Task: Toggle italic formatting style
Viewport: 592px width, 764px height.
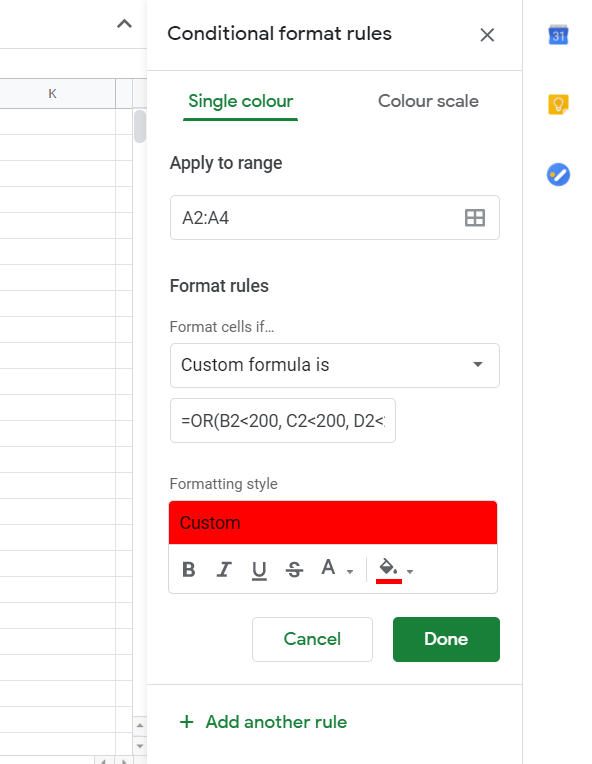Action: [x=224, y=569]
